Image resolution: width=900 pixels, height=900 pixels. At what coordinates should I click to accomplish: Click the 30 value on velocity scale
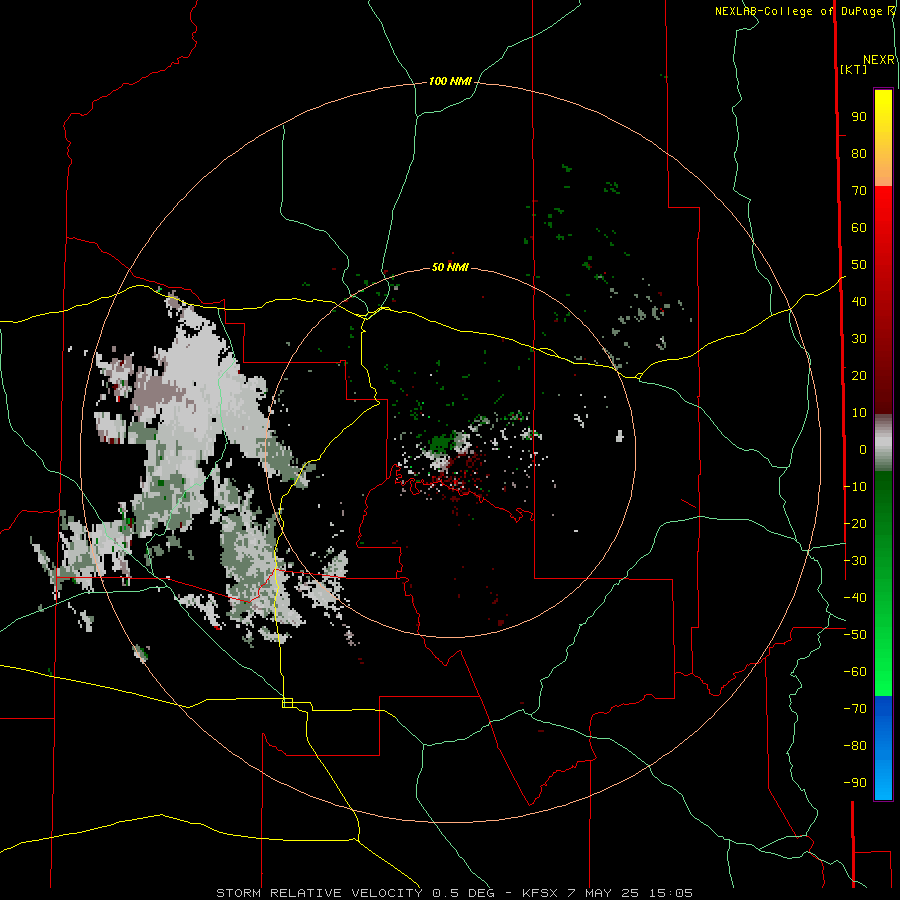pyautogui.click(x=859, y=339)
